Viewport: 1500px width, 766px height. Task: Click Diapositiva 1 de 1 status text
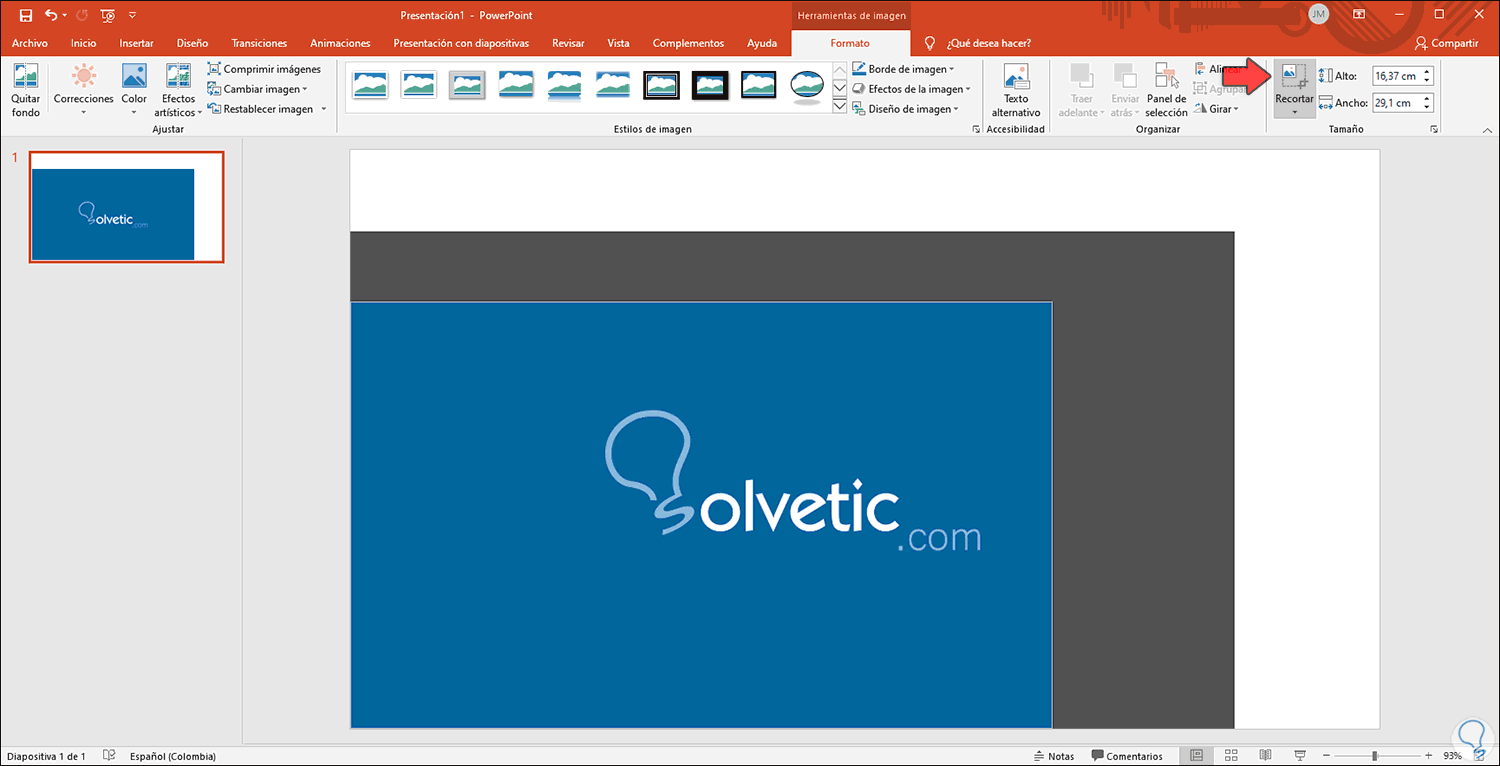47,756
